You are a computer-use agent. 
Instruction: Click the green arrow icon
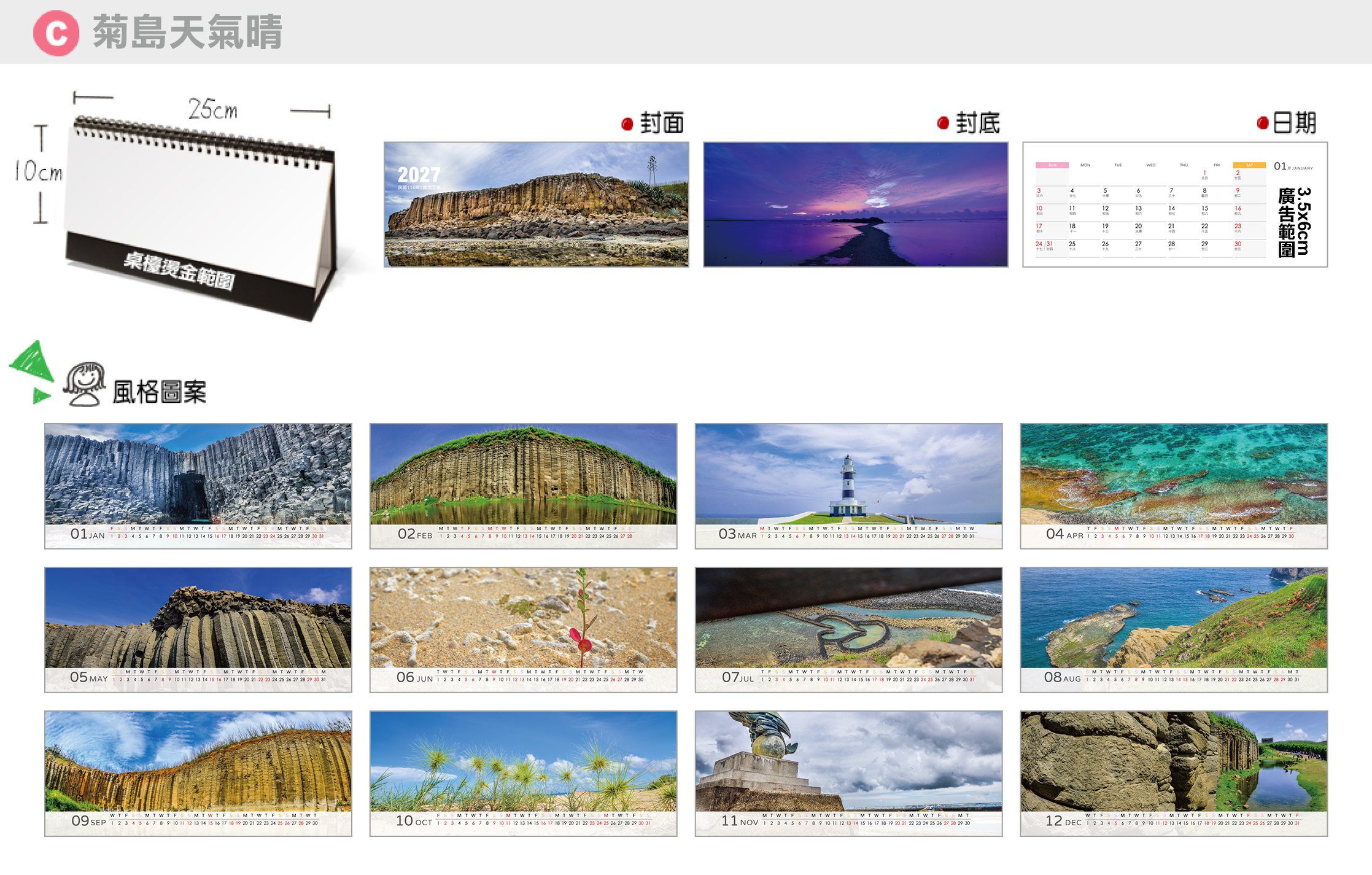click(32, 373)
